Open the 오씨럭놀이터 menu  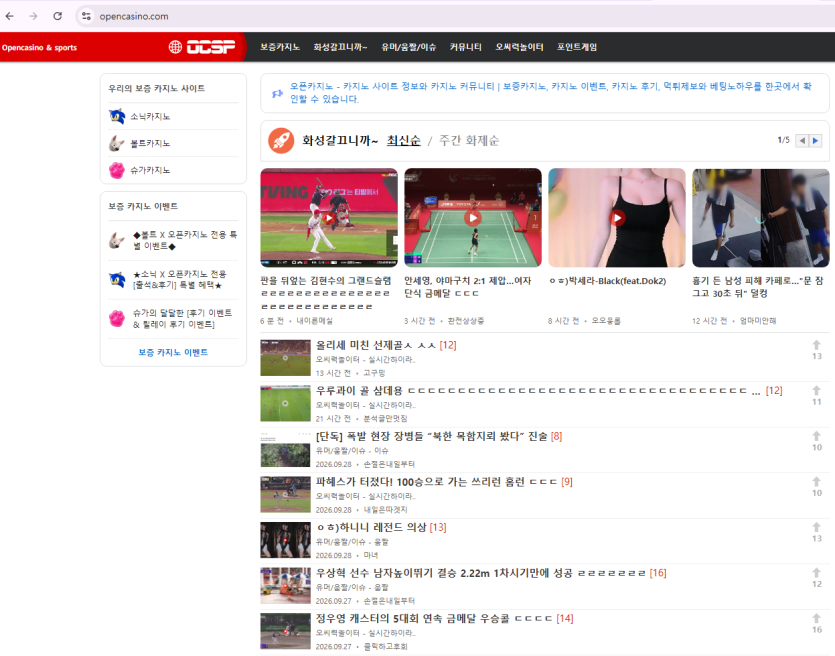tap(519, 47)
